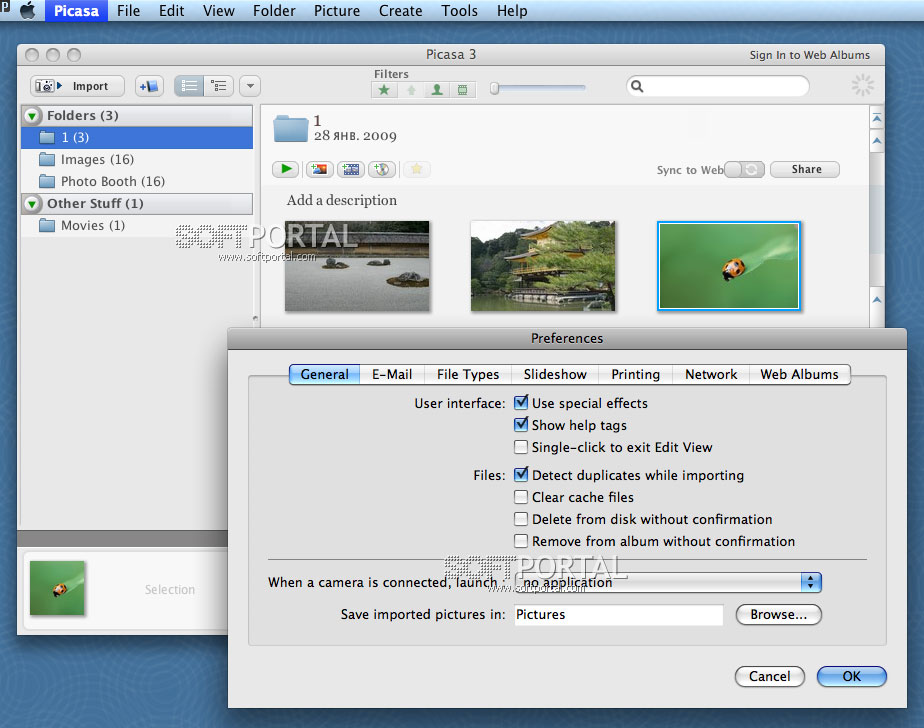Click the Images folder icon in sidebar
This screenshot has width=924, height=728.
click(x=47, y=159)
